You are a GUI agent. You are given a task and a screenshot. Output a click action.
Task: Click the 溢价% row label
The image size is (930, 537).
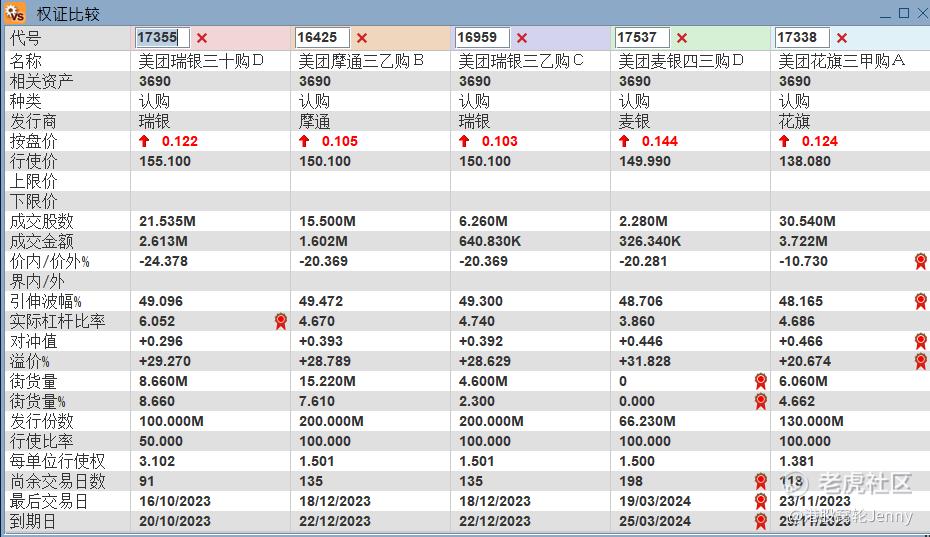point(30,361)
